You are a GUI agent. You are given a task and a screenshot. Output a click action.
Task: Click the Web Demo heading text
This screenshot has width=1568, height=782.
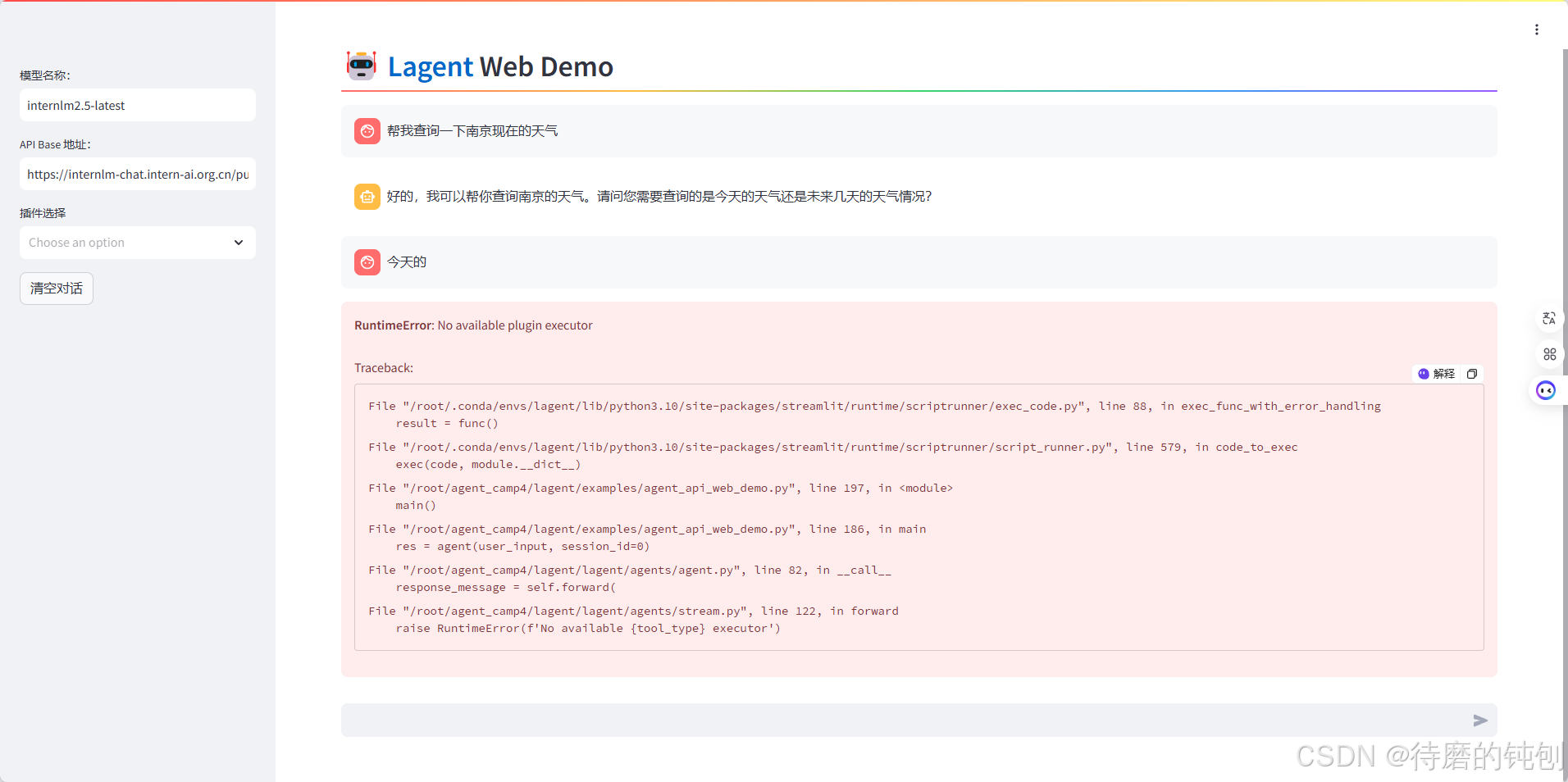point(546,66)
